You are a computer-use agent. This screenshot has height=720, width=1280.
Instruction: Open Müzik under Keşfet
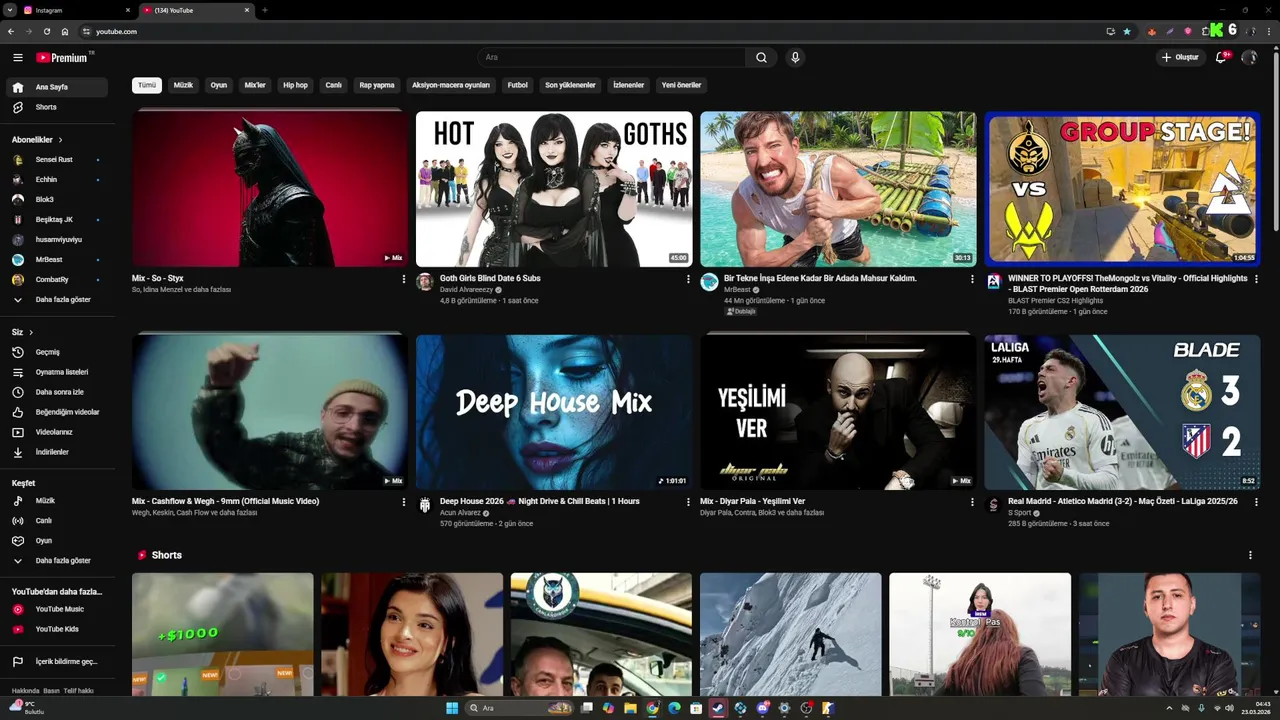click(x=58, y=500)
